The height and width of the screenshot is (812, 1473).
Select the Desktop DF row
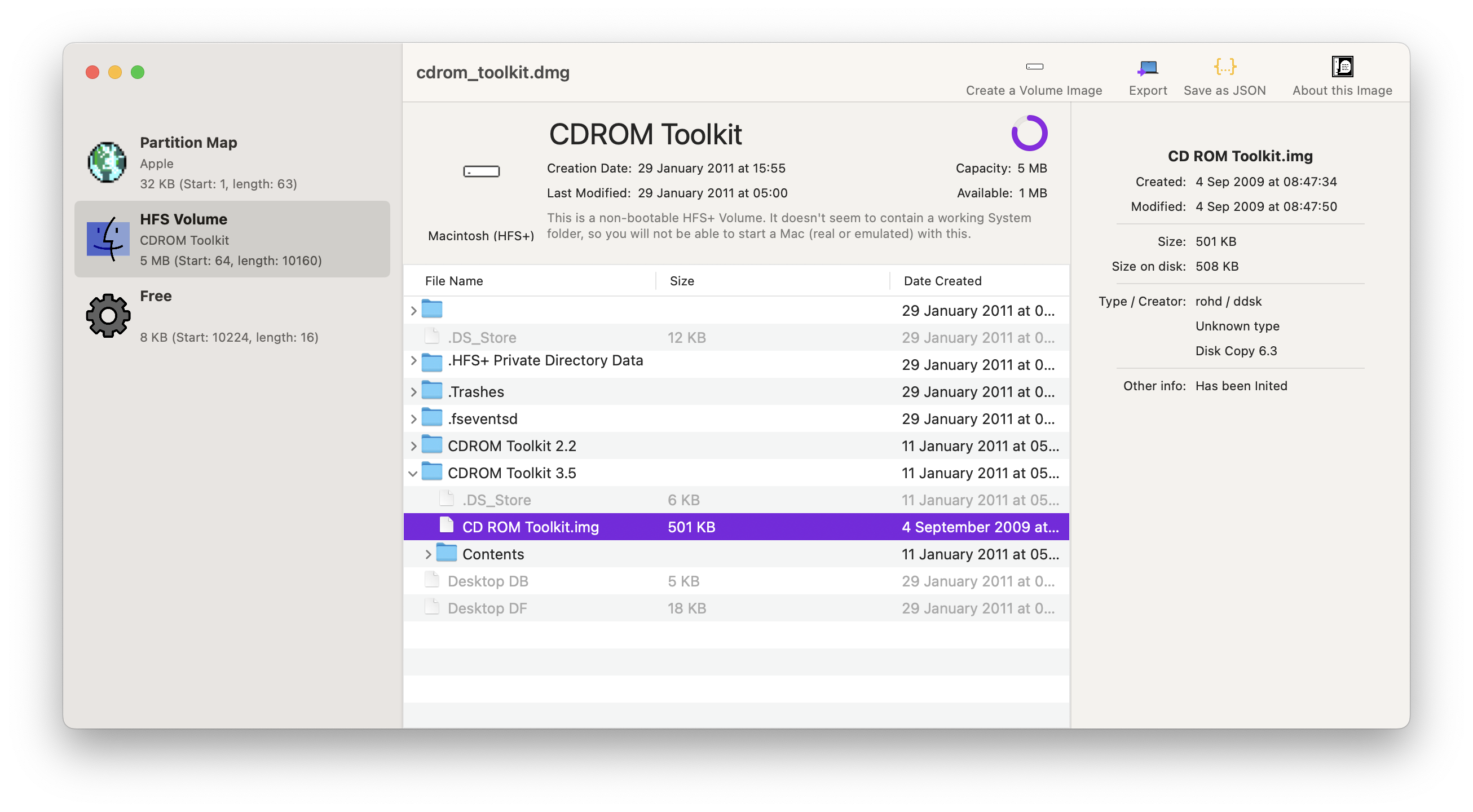click(736, 608)
